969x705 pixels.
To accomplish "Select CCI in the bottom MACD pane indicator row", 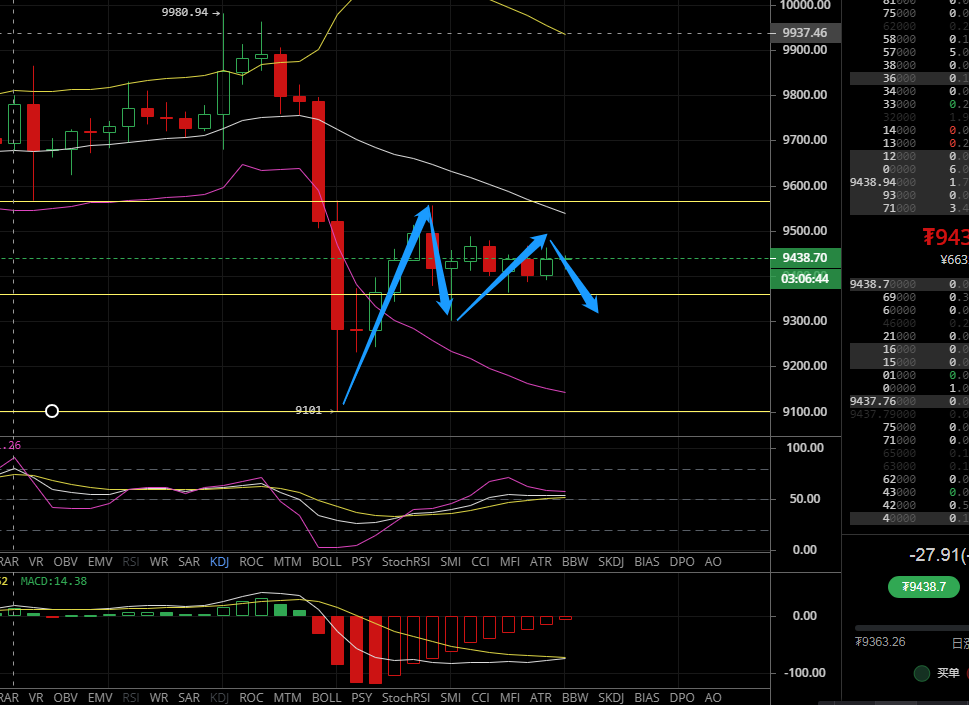I will 480,698.
